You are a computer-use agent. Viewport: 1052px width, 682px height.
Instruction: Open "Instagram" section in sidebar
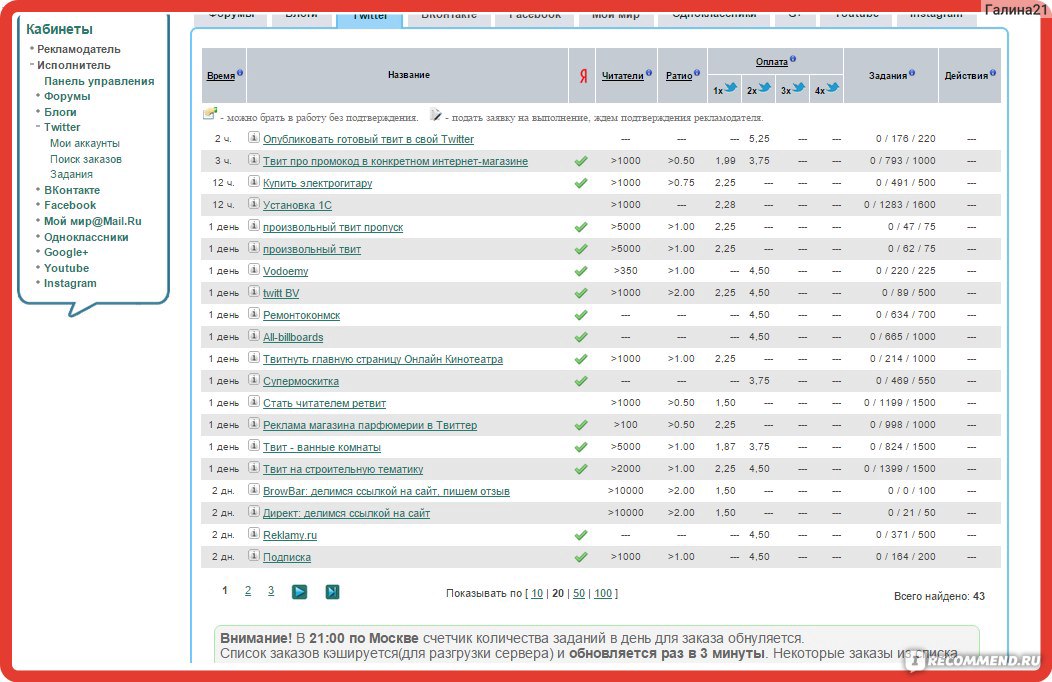tap(70, 283)
